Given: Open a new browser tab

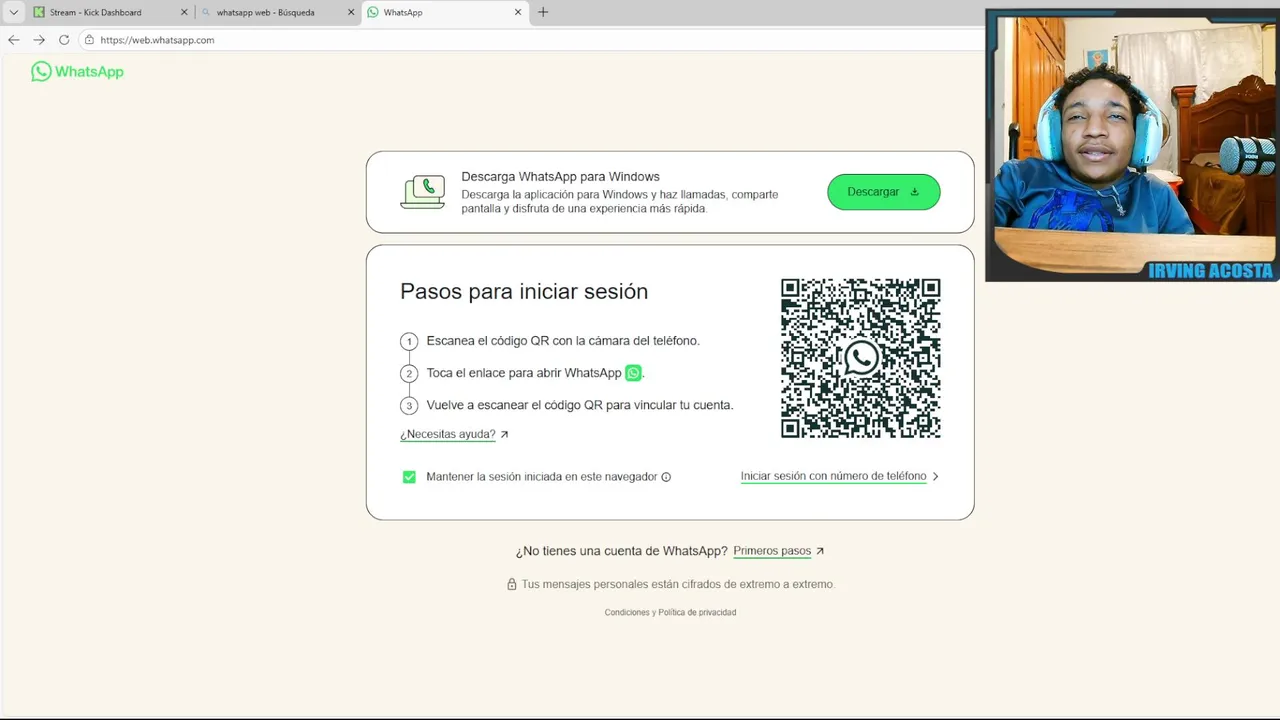Looking at the screenshot, I should (543, 12).
